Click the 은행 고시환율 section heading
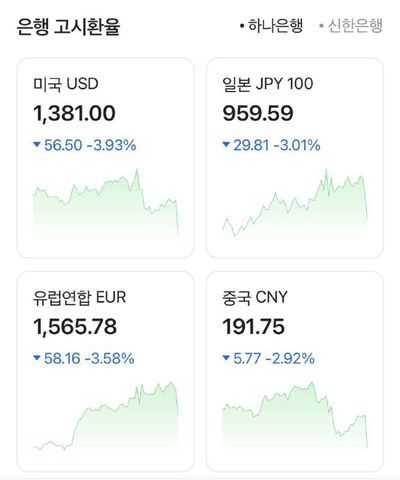 click(68, 27)
